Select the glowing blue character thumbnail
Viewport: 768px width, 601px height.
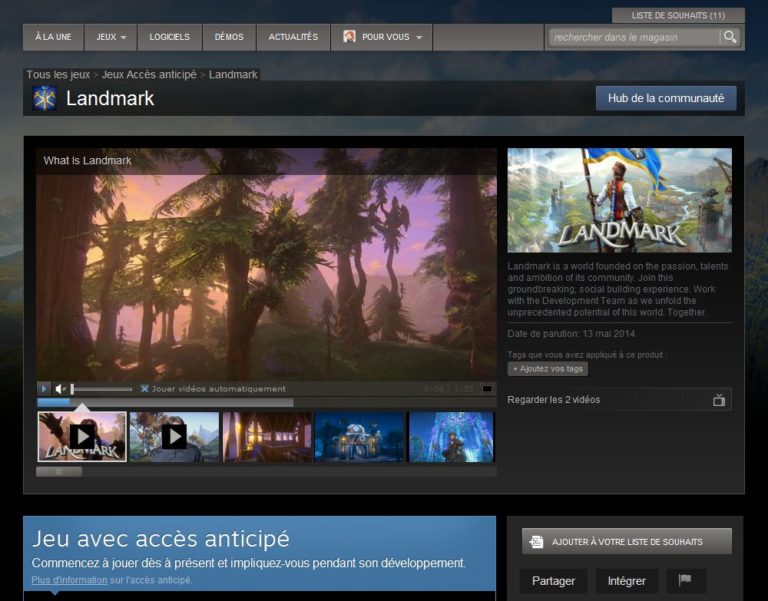click(451, 436)
